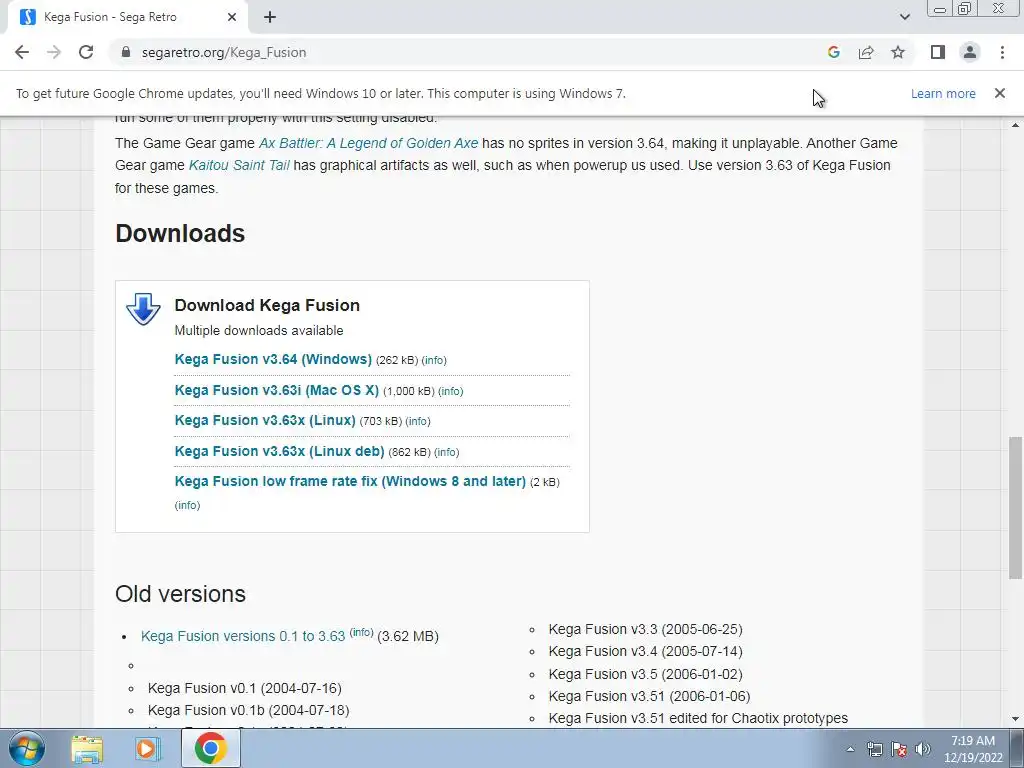The width and height of the screenshot is (1024, 768).
Task: Click the browser Back arrow
Action: (22, 52)
